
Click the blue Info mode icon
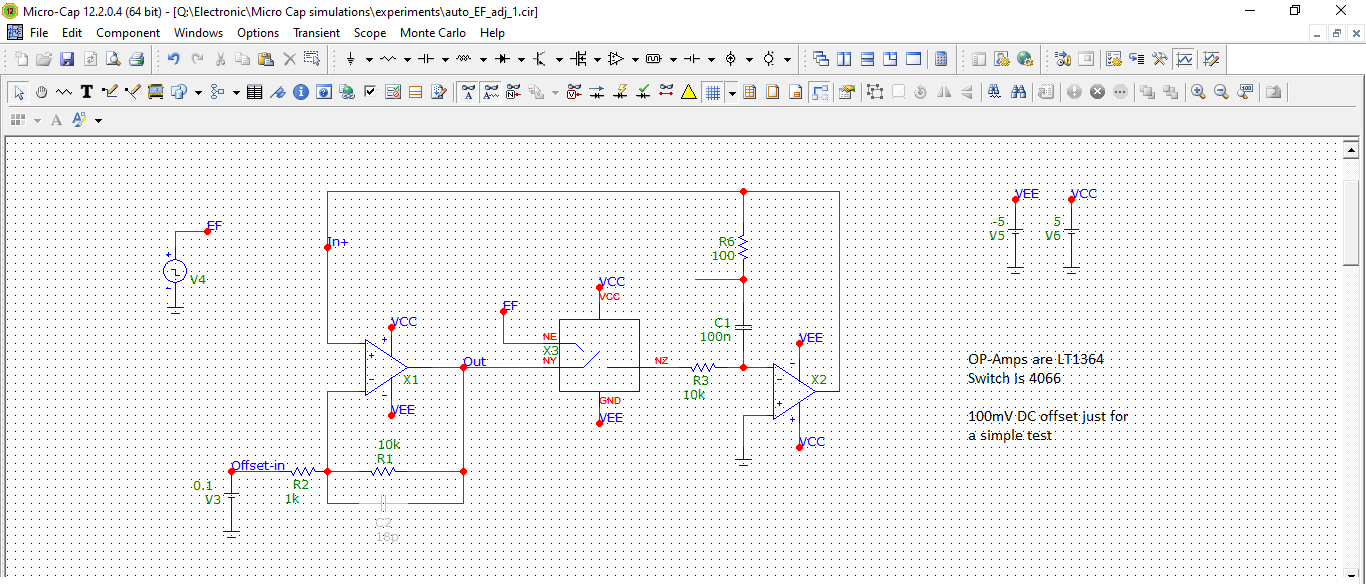[x=300, y=92]
